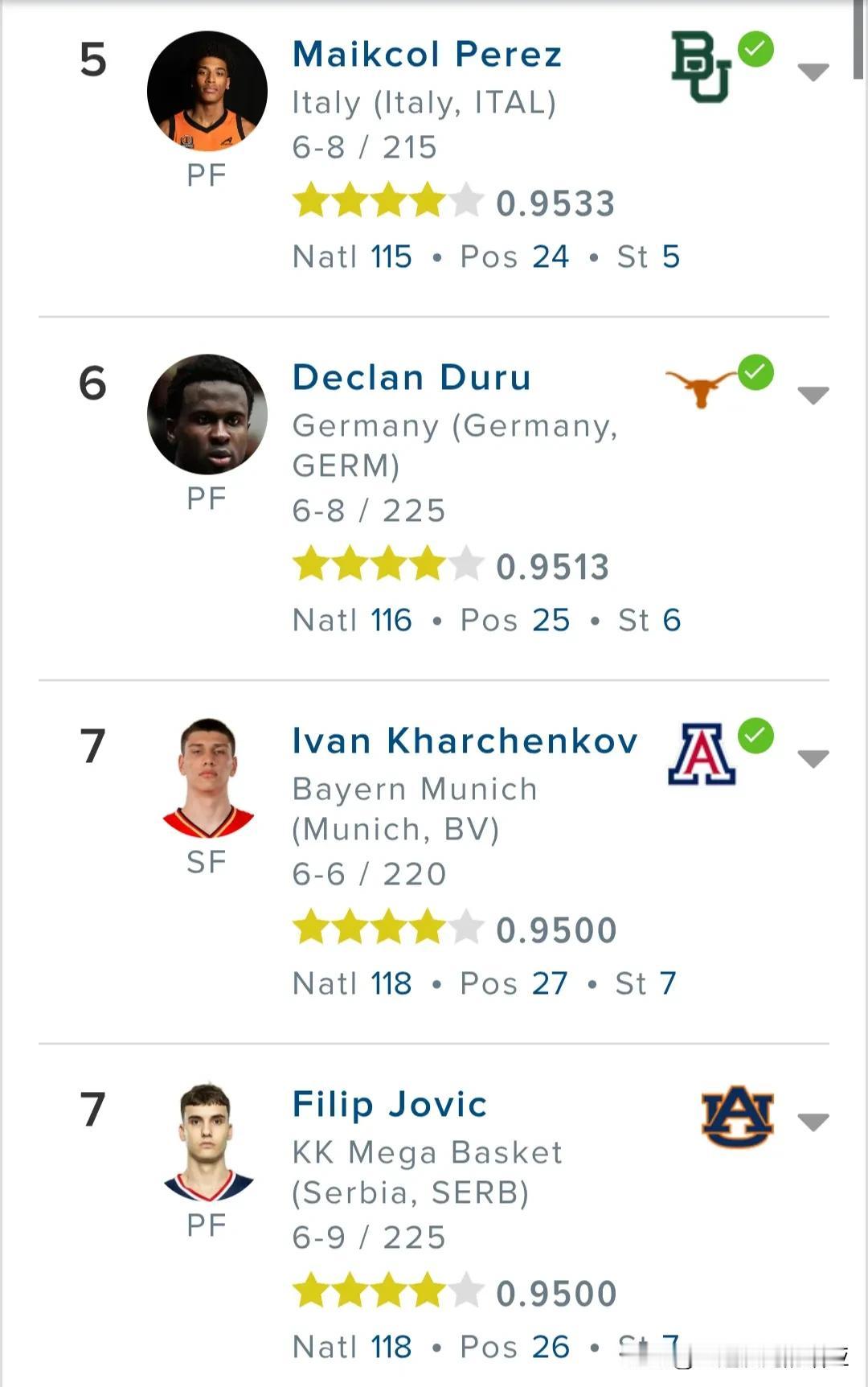This screenshot has height=1387, width=868.
Task: Click Ivan Kharchenkov's star rating
Action: tap(388, 928)
